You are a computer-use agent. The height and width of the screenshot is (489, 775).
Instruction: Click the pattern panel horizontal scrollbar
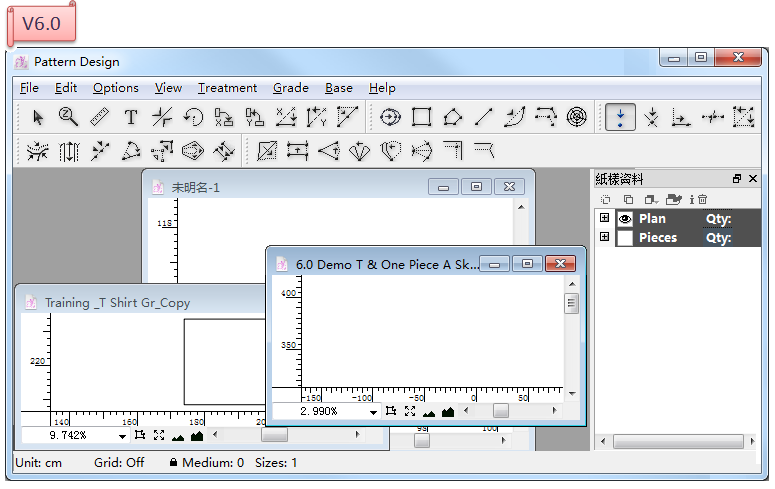(x=678, y=441)
